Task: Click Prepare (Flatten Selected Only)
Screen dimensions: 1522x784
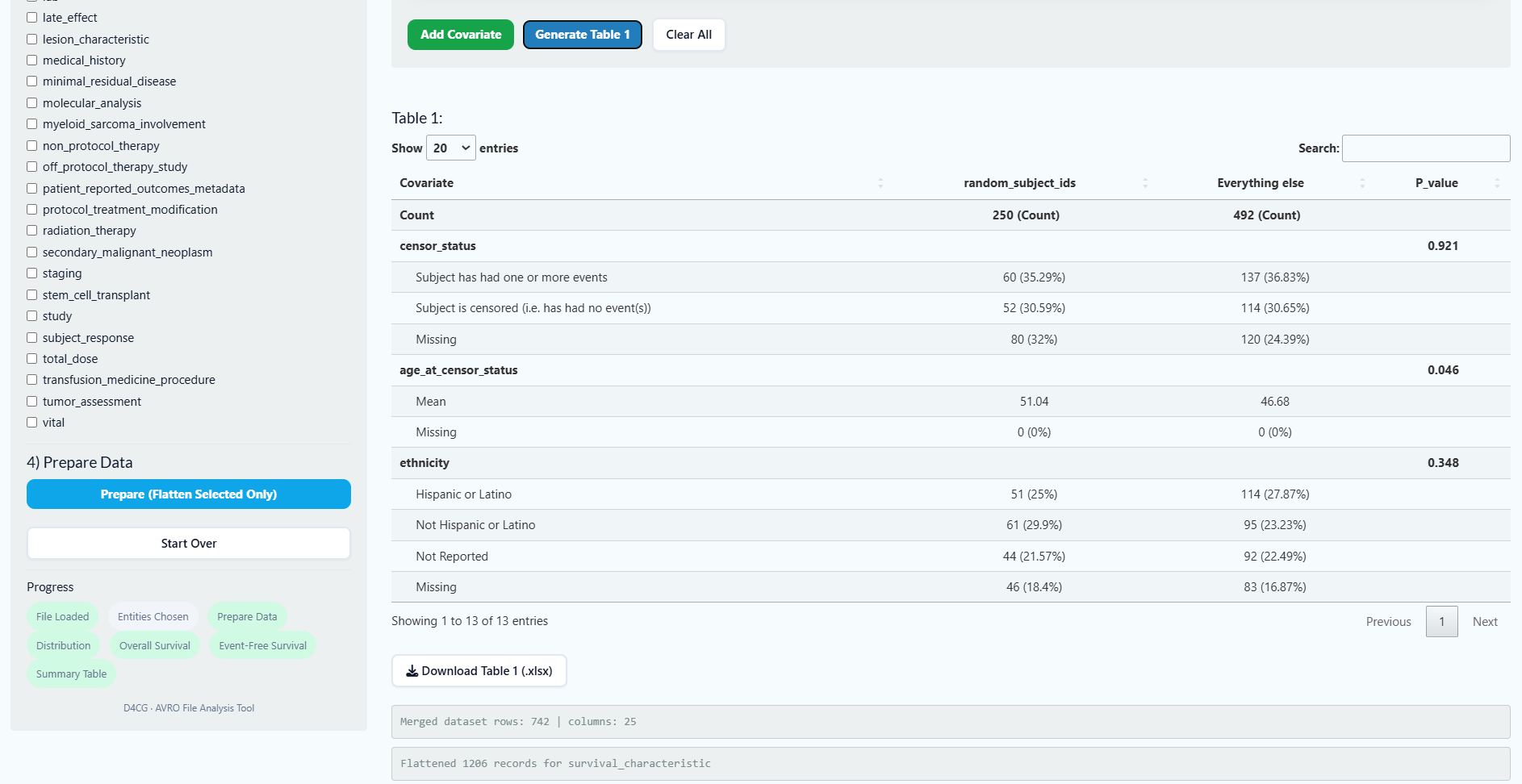Action: click(x=189, y=494)
